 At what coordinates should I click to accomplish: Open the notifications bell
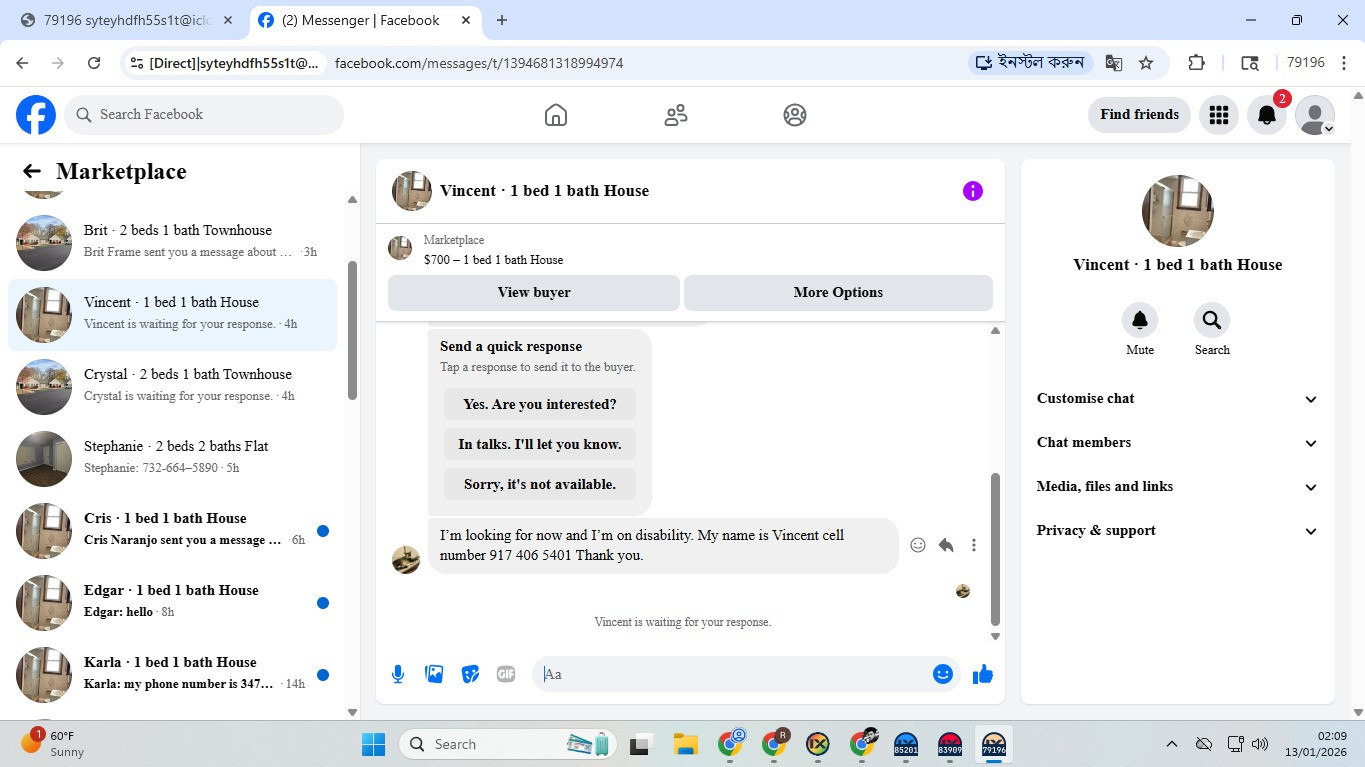(1267, 115)
